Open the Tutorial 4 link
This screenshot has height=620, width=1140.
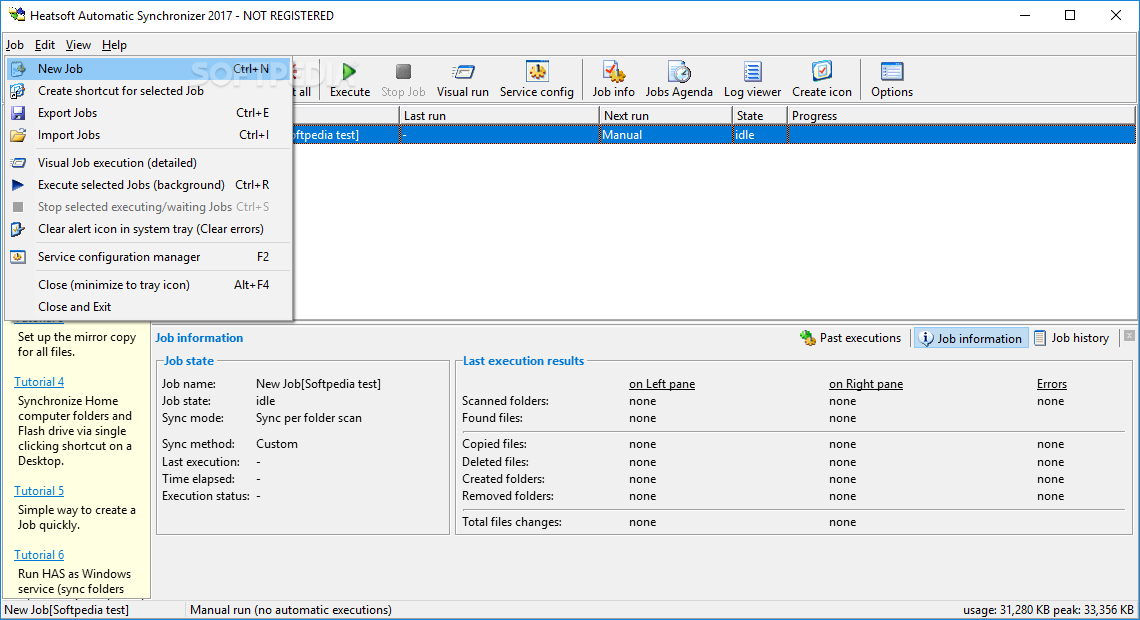[39, 382]
